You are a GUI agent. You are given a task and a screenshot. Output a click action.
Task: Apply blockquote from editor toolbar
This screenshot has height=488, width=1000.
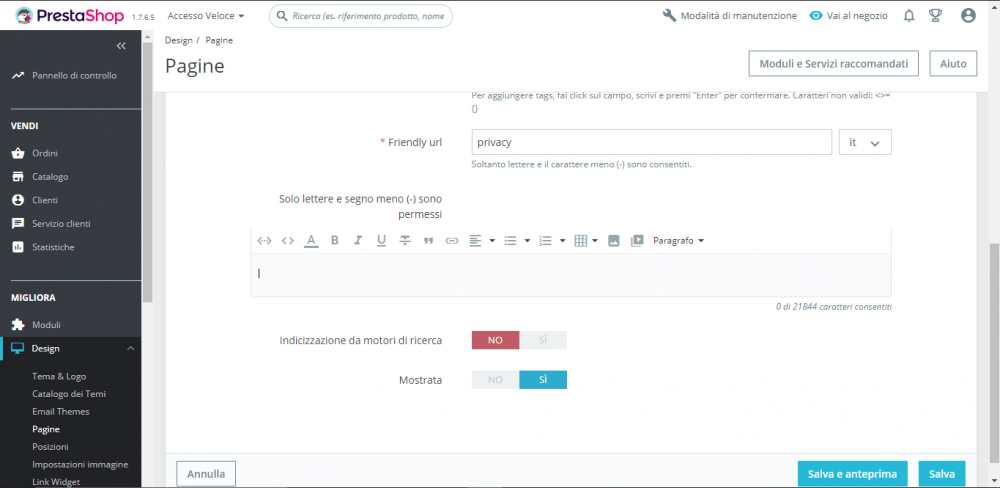[x=429, y=241]
